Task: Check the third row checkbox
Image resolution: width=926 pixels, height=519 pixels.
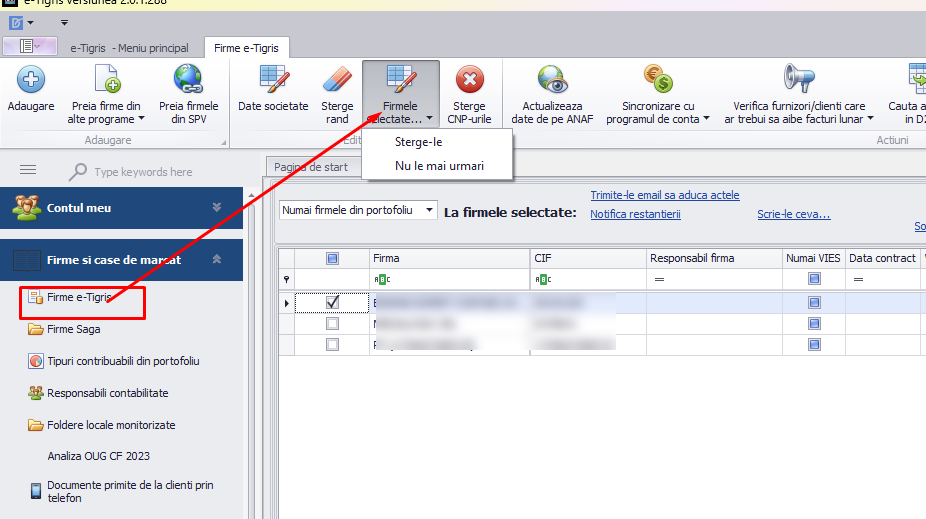Action: (332, 344)
